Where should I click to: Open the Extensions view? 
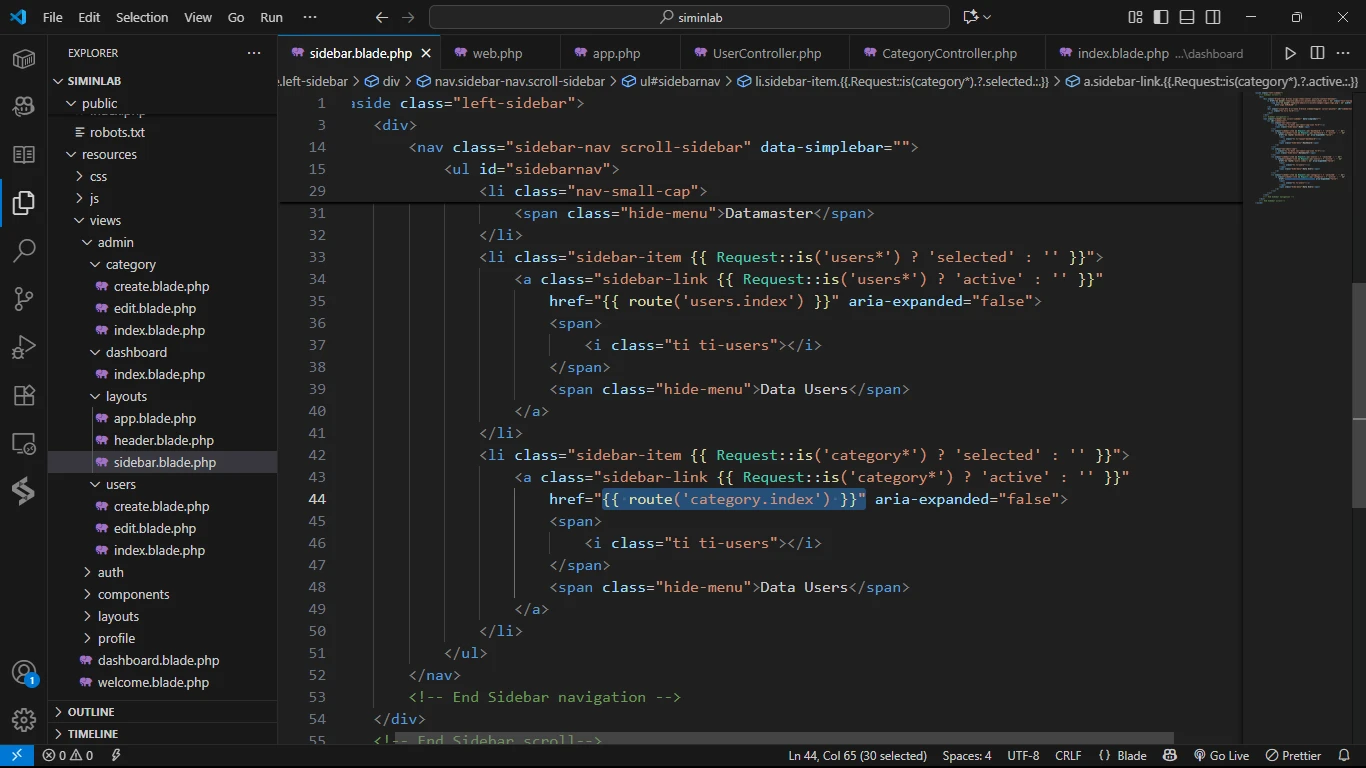[x=24, y=395]
